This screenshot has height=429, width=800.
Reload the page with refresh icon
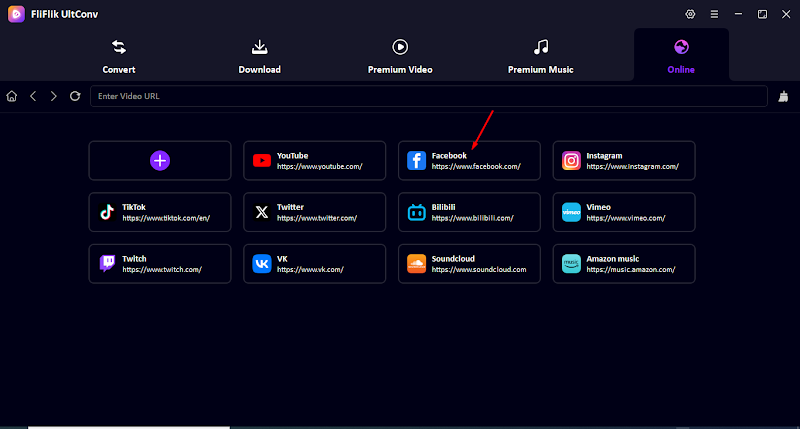[x=75, y=96]
